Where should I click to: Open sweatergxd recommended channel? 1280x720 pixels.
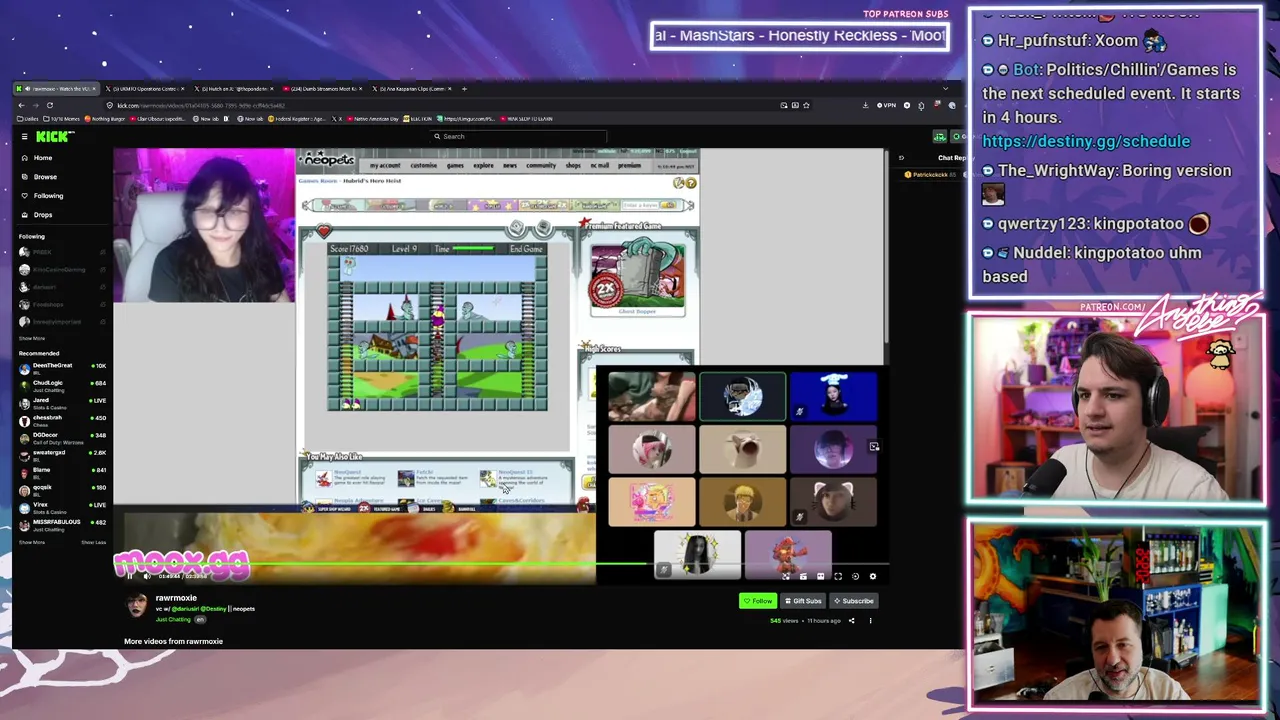pos(62,454)
